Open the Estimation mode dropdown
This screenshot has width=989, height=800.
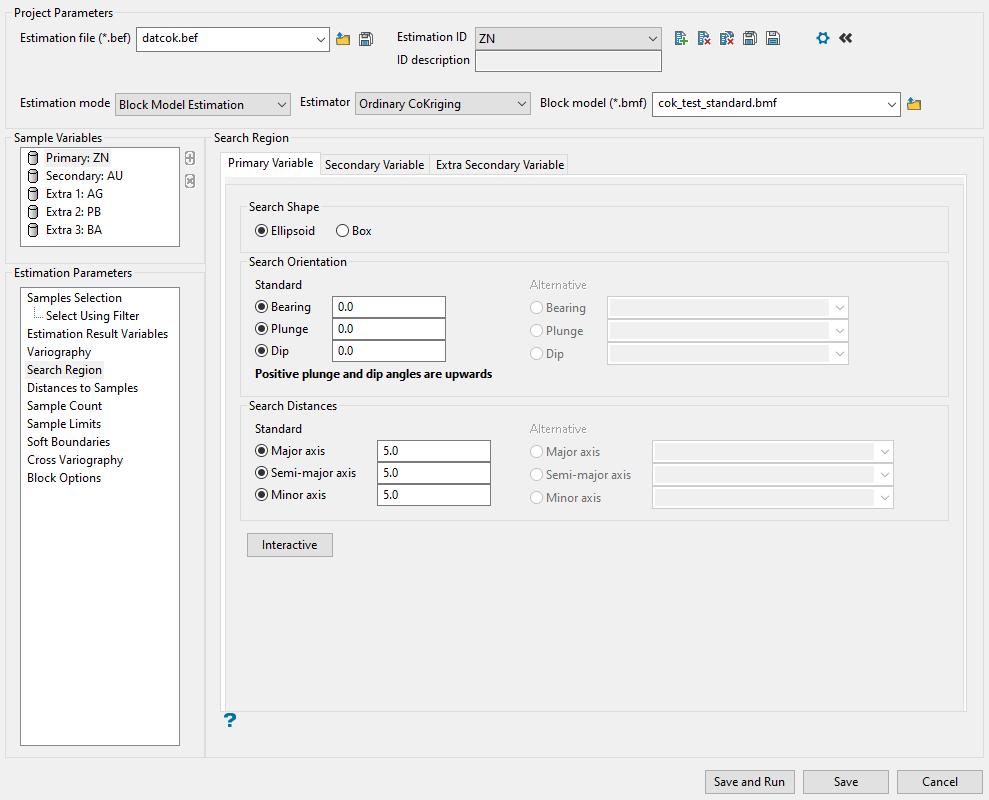pyautogui.click(x=203, y=104)
